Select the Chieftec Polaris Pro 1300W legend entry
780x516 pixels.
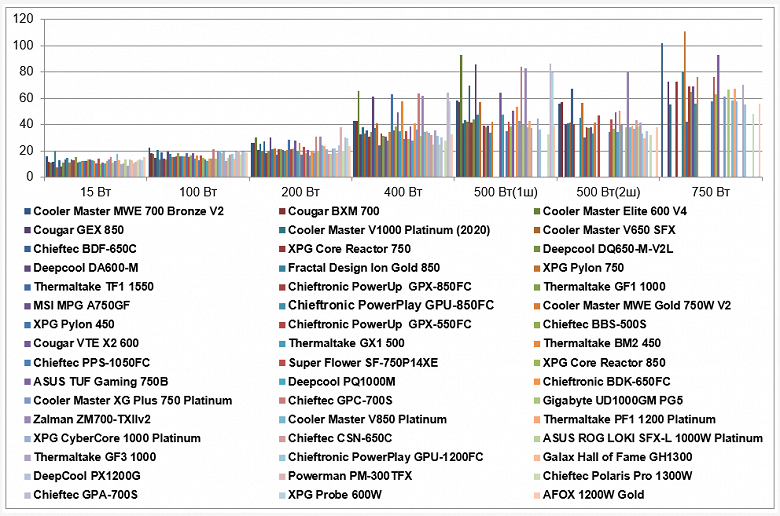[x=613, y=476]
